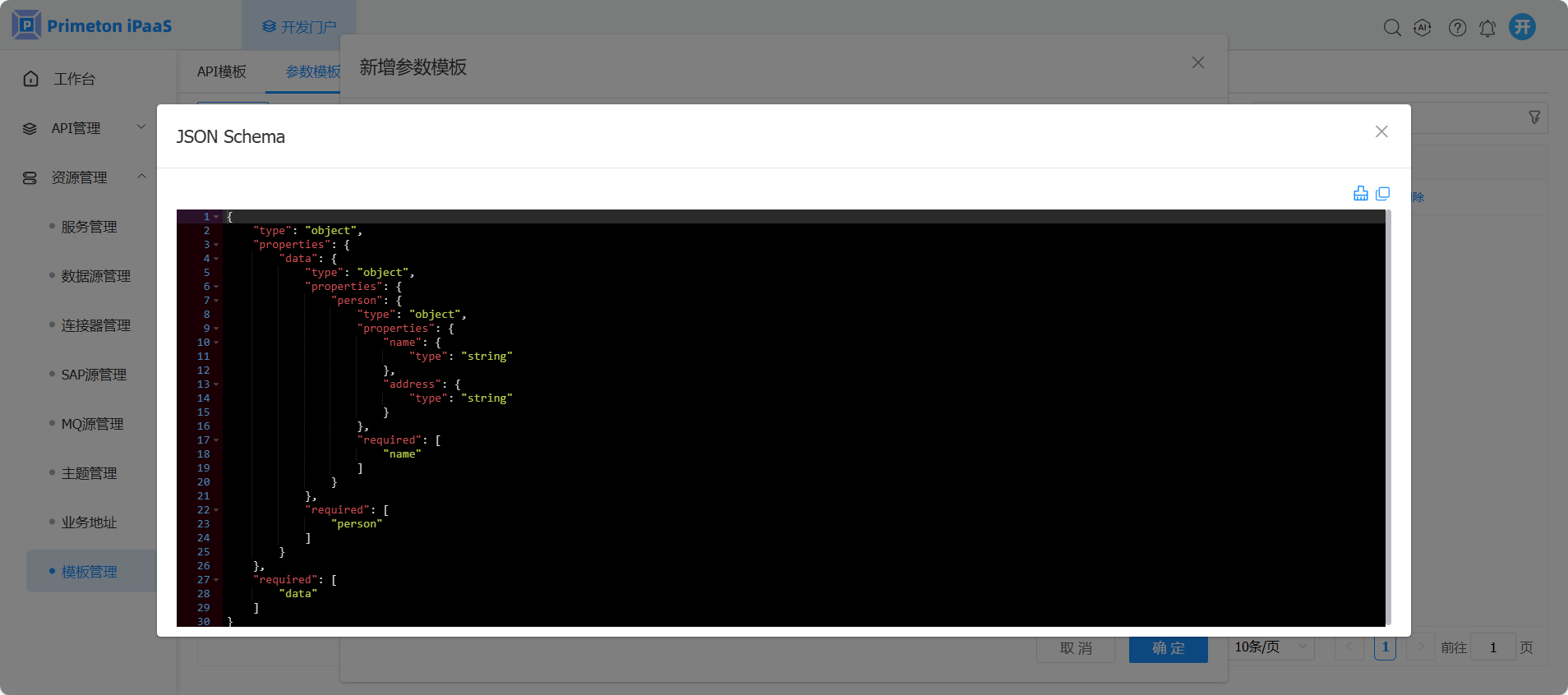Click the filter funnel icon
1568x695 pixels.
point(1534,117)
